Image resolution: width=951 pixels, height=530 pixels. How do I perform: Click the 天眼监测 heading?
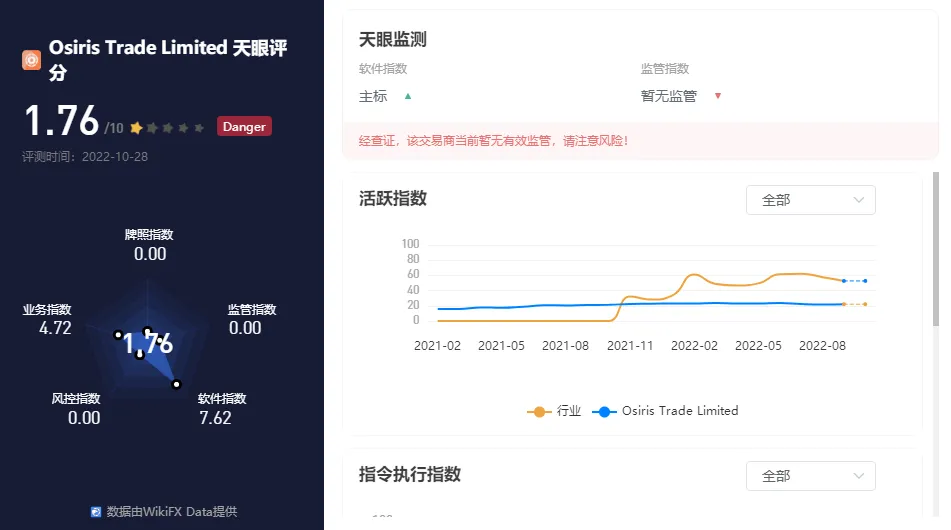[392, 39]
